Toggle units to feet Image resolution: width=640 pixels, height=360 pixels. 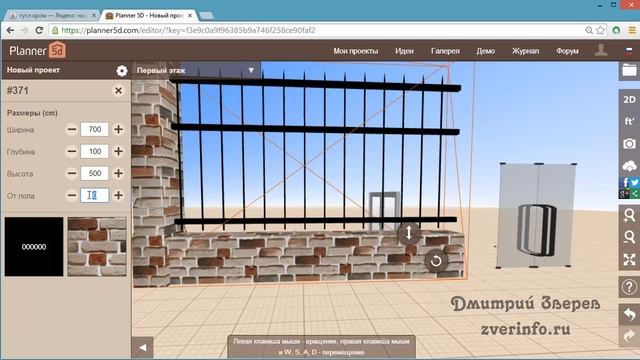point(629,122)
